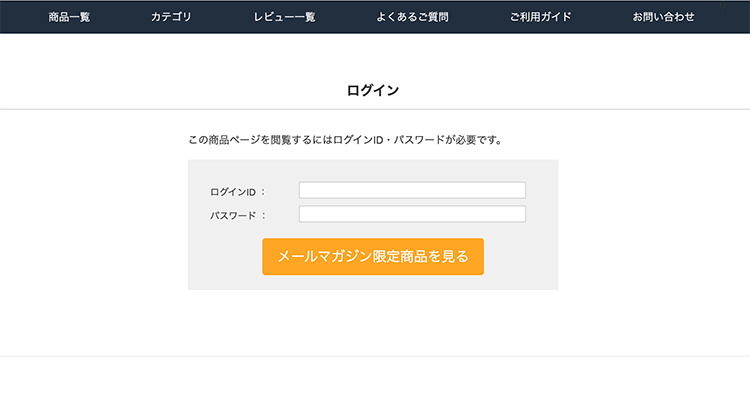Open the contact us link in header
Screen dimensions: 750x403
point(663,17)
